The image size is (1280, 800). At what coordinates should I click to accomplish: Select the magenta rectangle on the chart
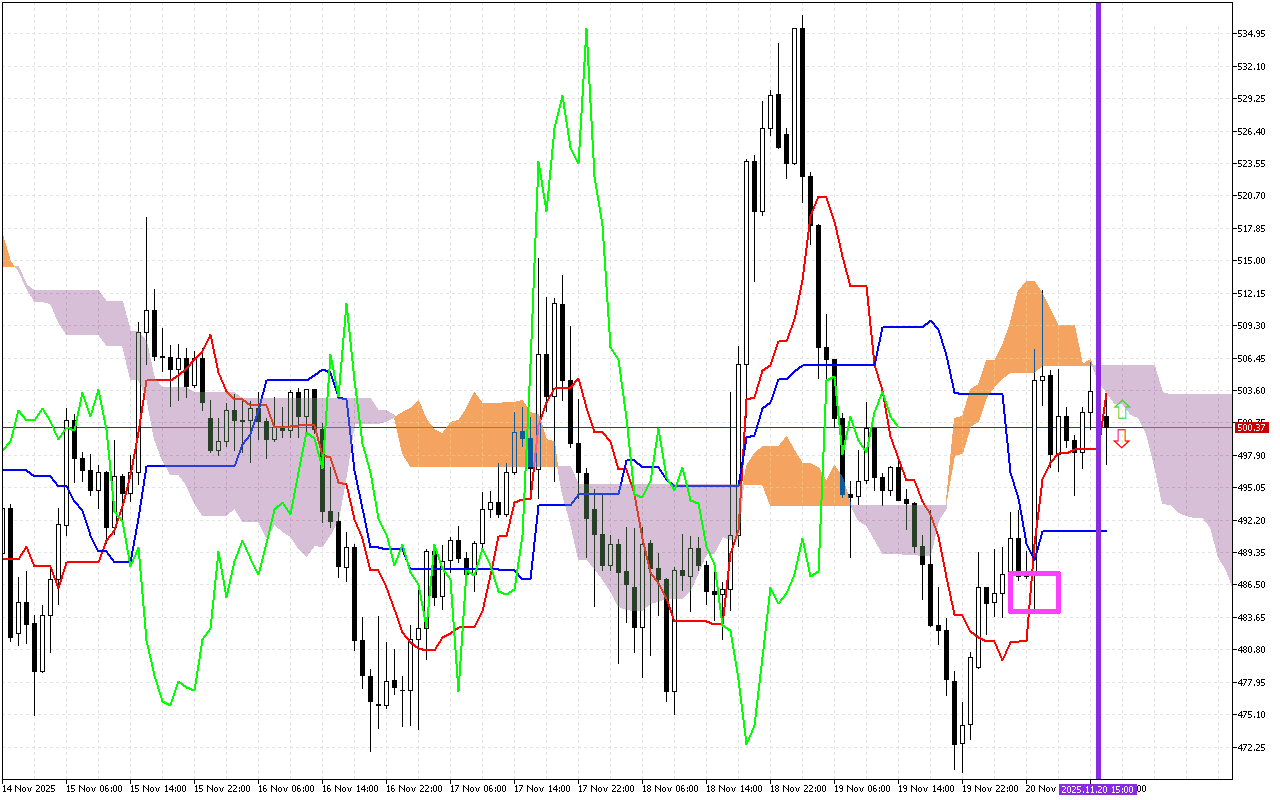1034,592
